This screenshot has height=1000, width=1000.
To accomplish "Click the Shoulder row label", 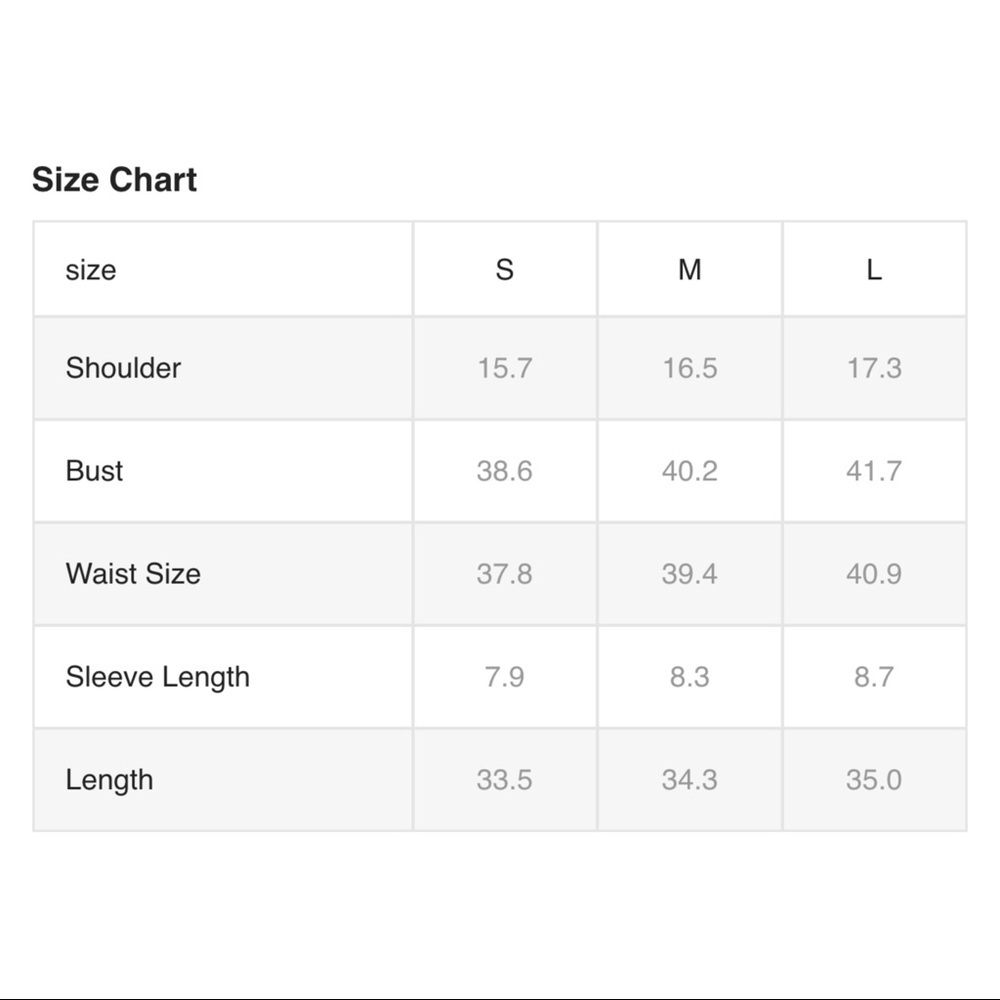I will [123, 368].
